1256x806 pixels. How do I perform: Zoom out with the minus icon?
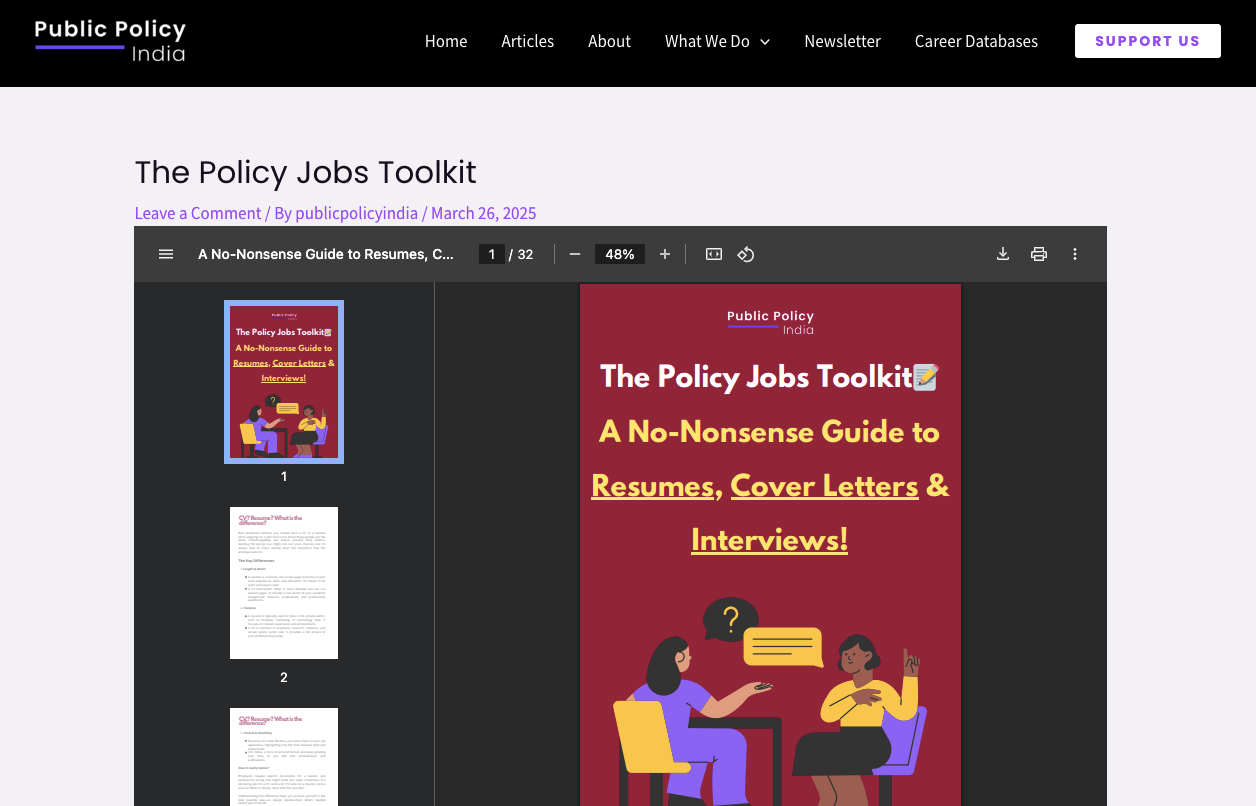pyautogui.click(x=575, y=254)
